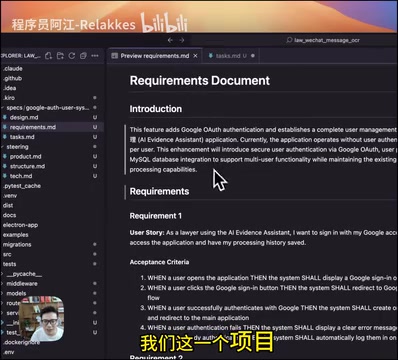
Task: Select the .venv folder
Action: pos(10,196)
